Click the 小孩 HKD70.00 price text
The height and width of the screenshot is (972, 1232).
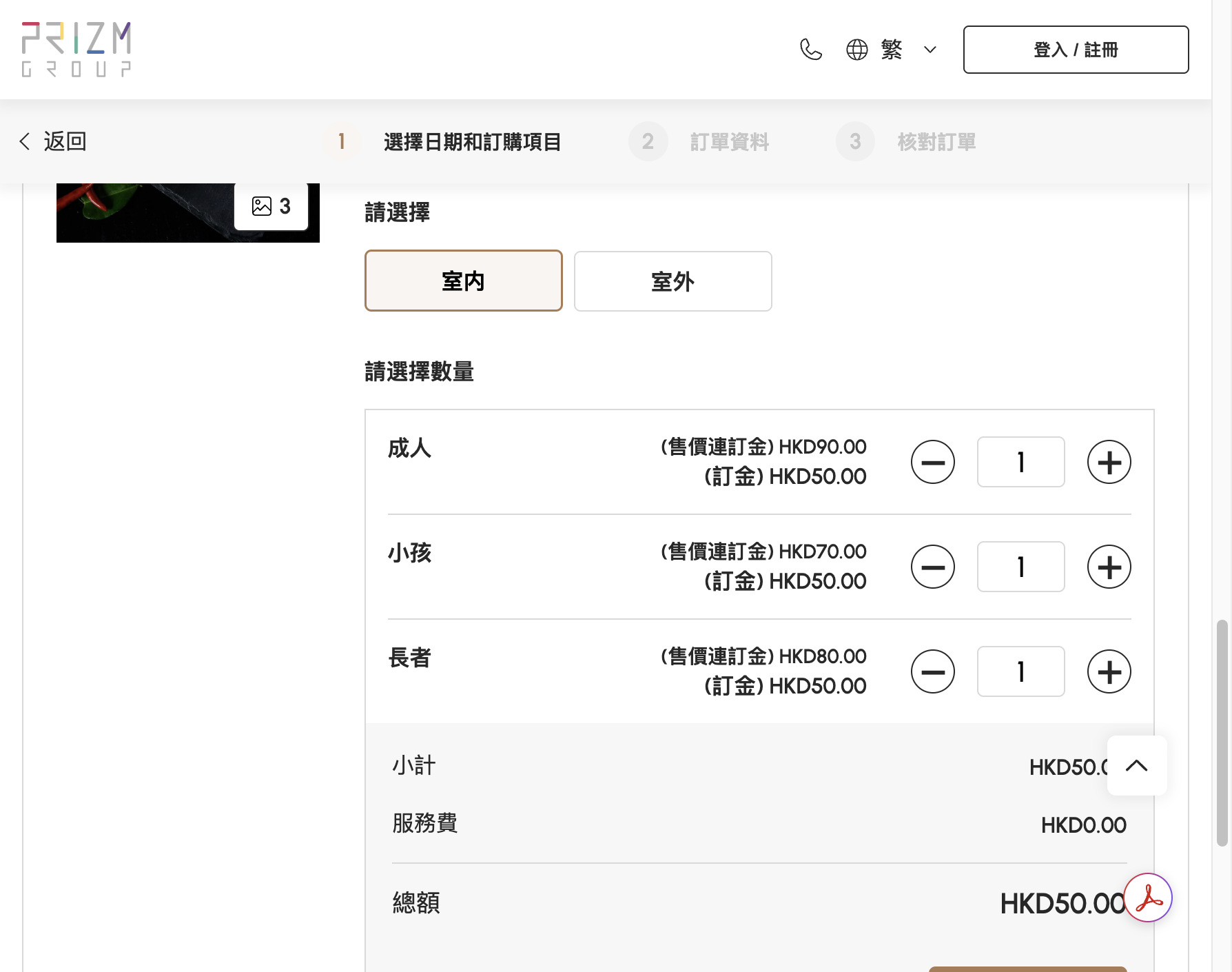tap(763, 551)
